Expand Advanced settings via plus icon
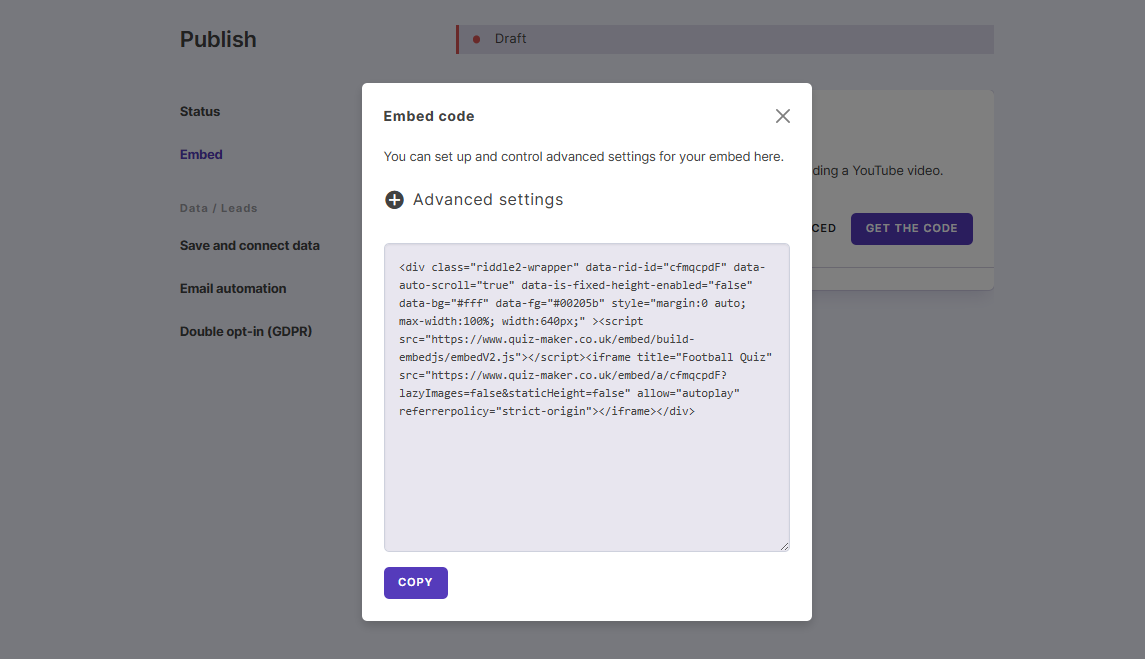This screenshot has height=659, width=1145. tap(394, 200)
